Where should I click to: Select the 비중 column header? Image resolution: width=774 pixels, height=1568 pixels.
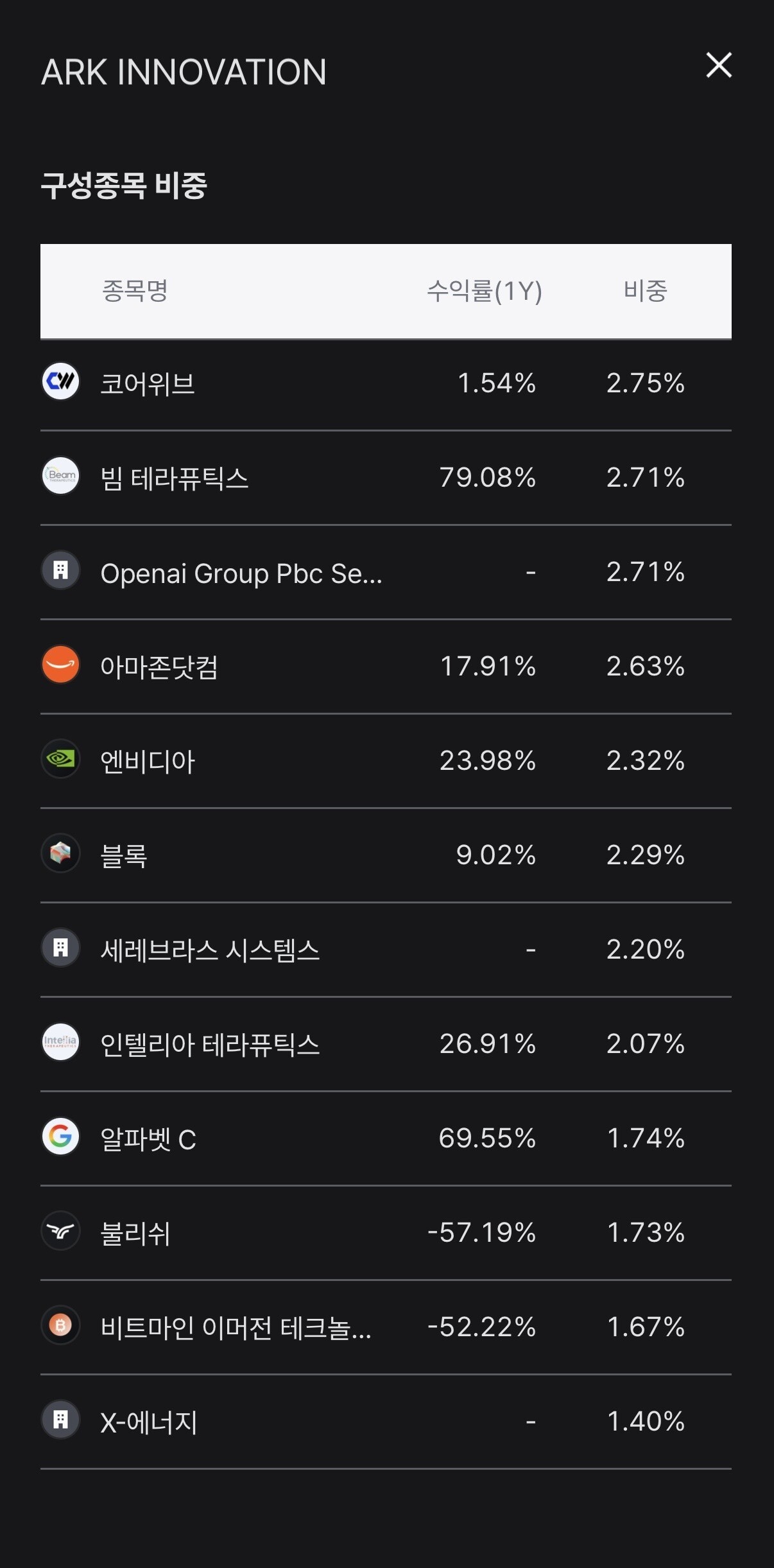pos(646,291)
